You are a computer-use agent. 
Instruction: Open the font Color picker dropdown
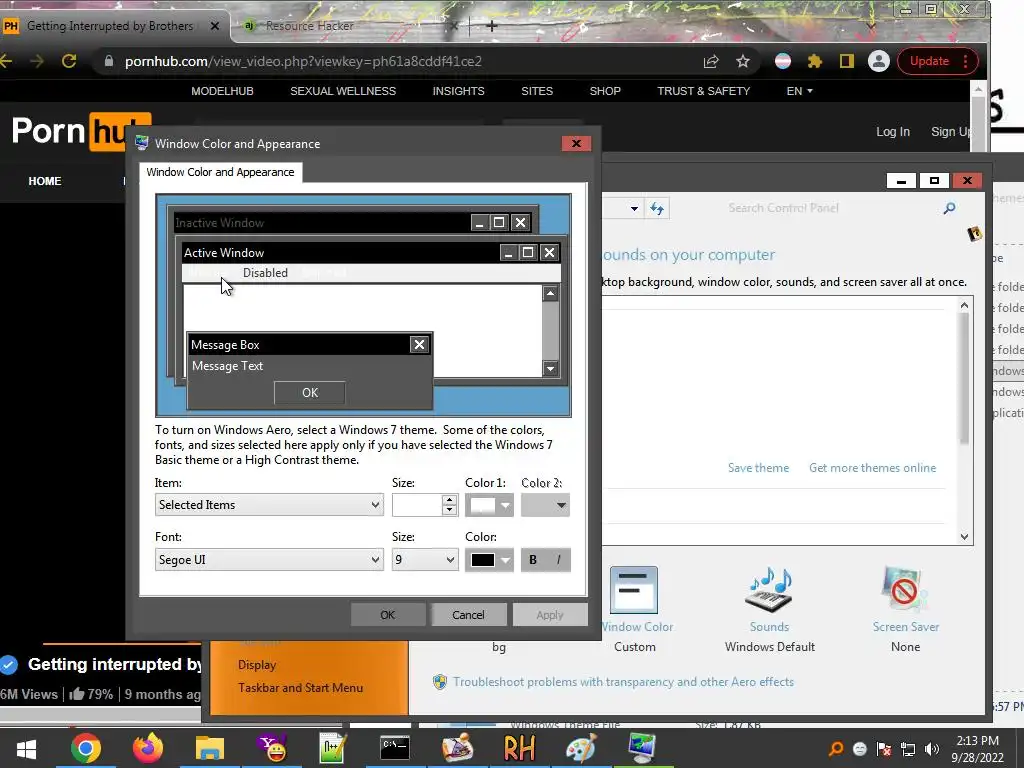pos(489,560)
